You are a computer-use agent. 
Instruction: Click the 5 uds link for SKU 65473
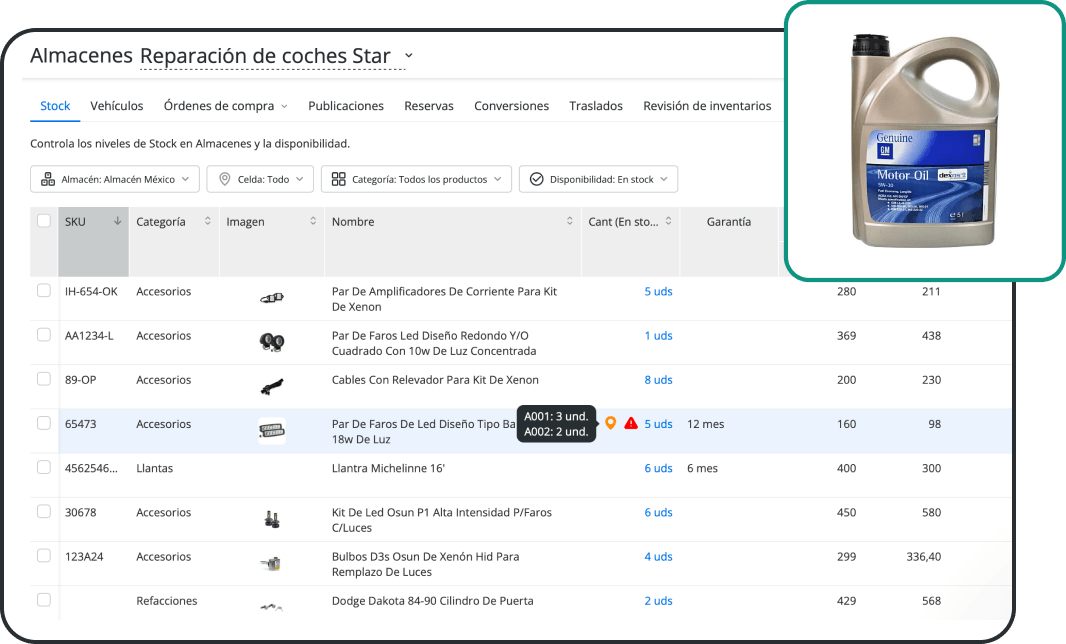(x=658, y=424)
